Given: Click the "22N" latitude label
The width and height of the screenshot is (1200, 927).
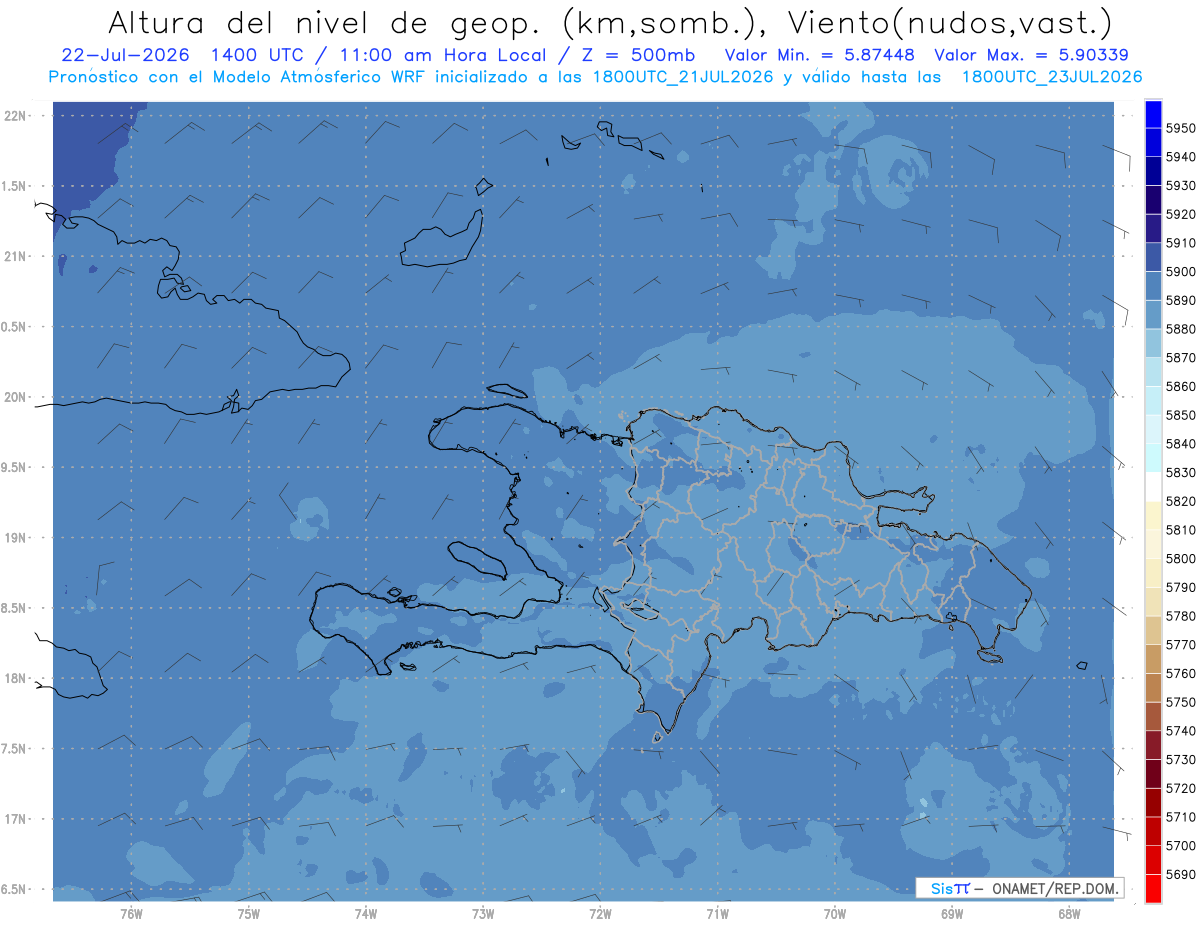Looking at the screenshot, I should coord(16,115).
